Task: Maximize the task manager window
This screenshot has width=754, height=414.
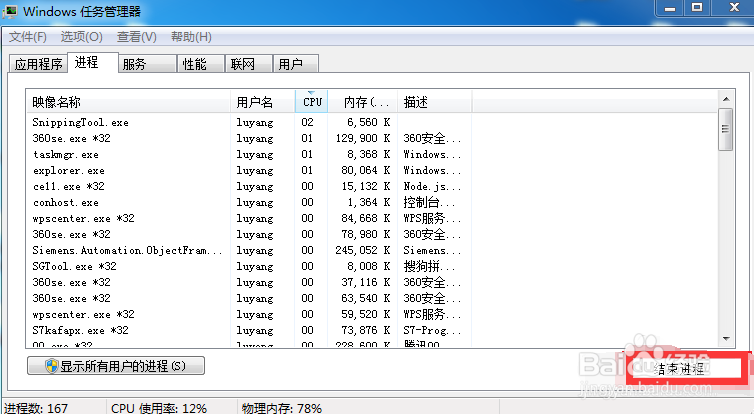Action: 697,8
